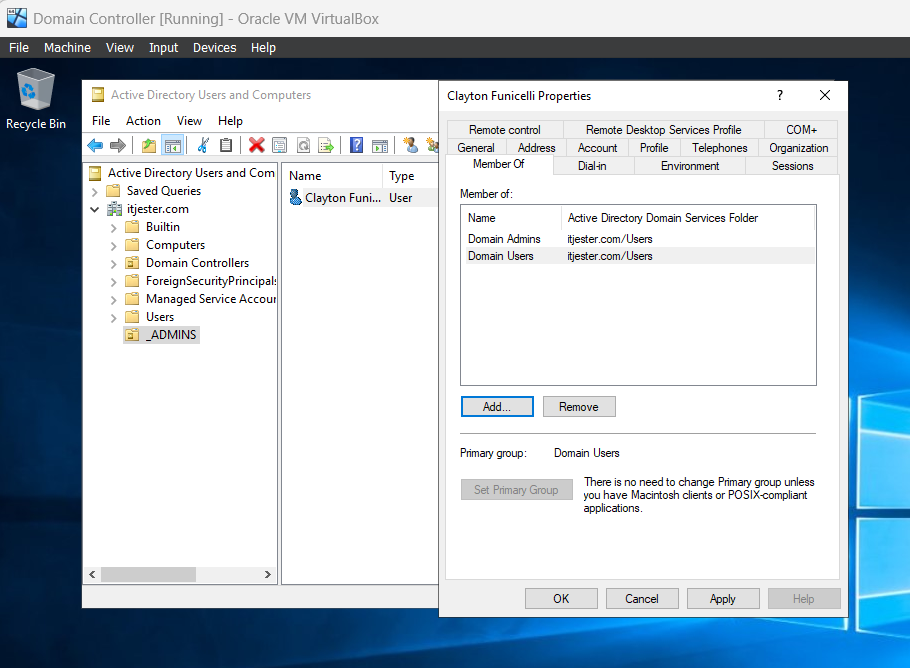The image size is (910, 668).
Task: Open the Input menu in VirtualBox
Action: tap(163, 48)
